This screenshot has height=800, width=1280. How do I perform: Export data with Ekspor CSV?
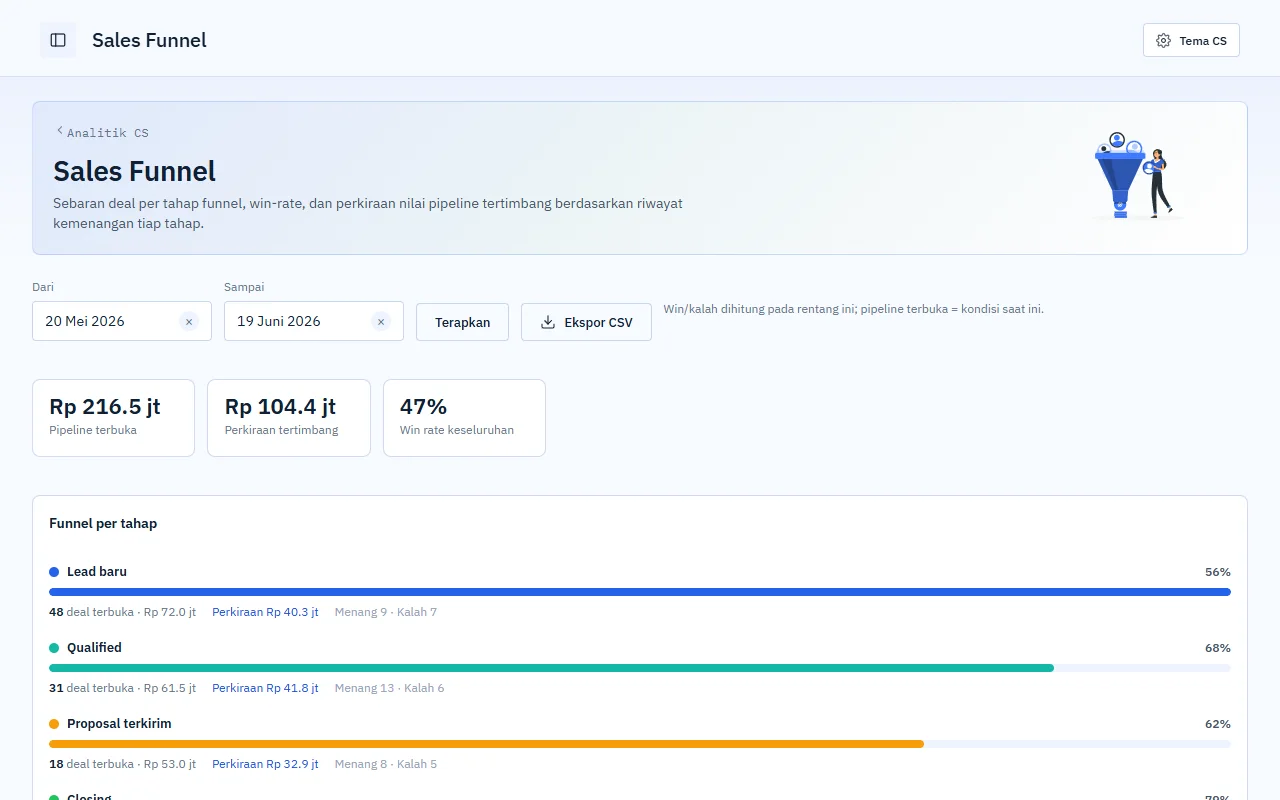tap(586, 322)
